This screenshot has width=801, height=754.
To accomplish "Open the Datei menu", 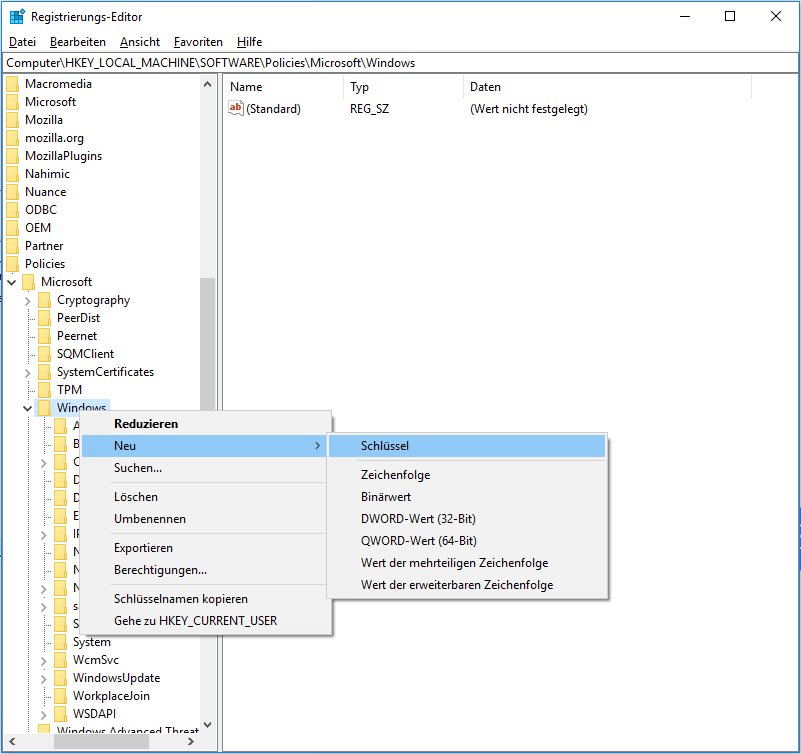I will (22, 42).
